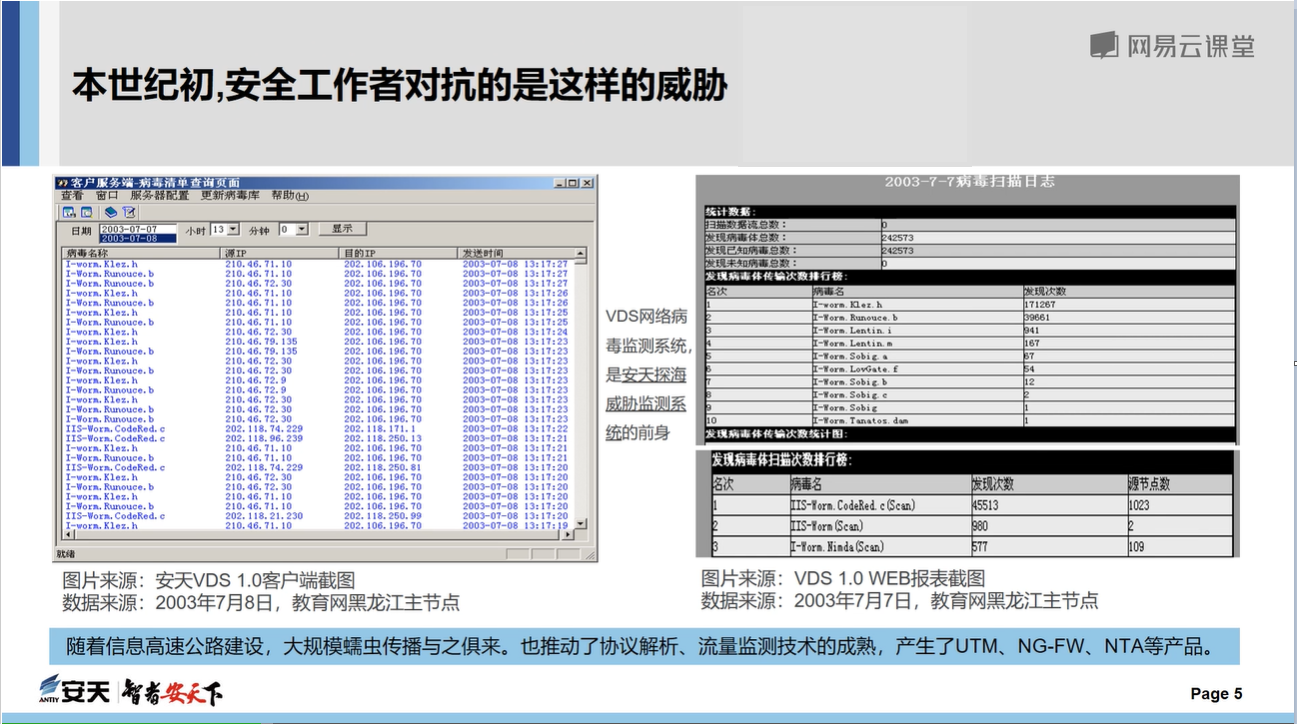The width and height of the screenshot is (1297, 724).
Task: Click the edit-form toolbar icon
Action: pos(128,212)
